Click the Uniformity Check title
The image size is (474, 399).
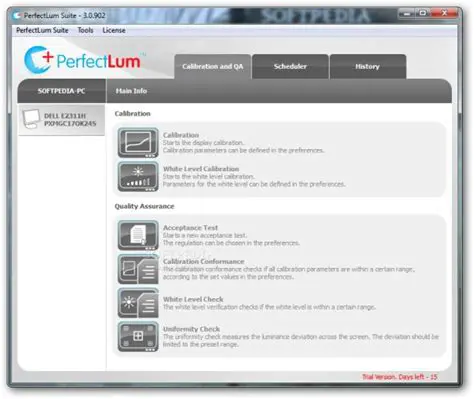pyautogui.click(x=191, y=329)
